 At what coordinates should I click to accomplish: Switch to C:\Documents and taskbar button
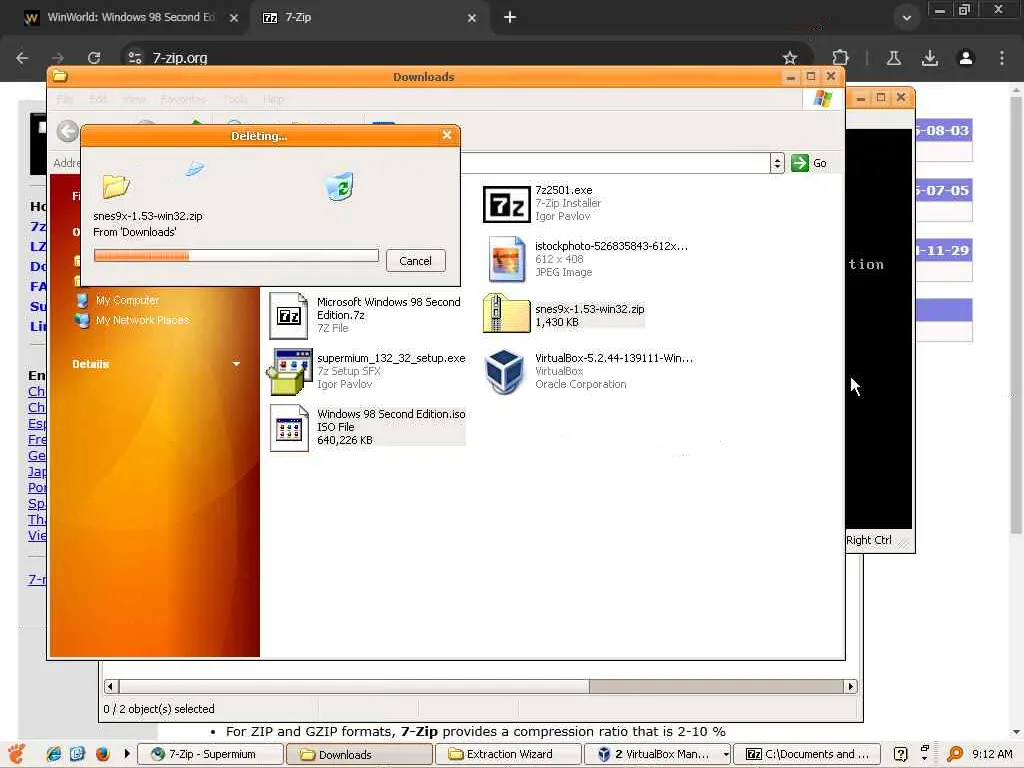807,754
